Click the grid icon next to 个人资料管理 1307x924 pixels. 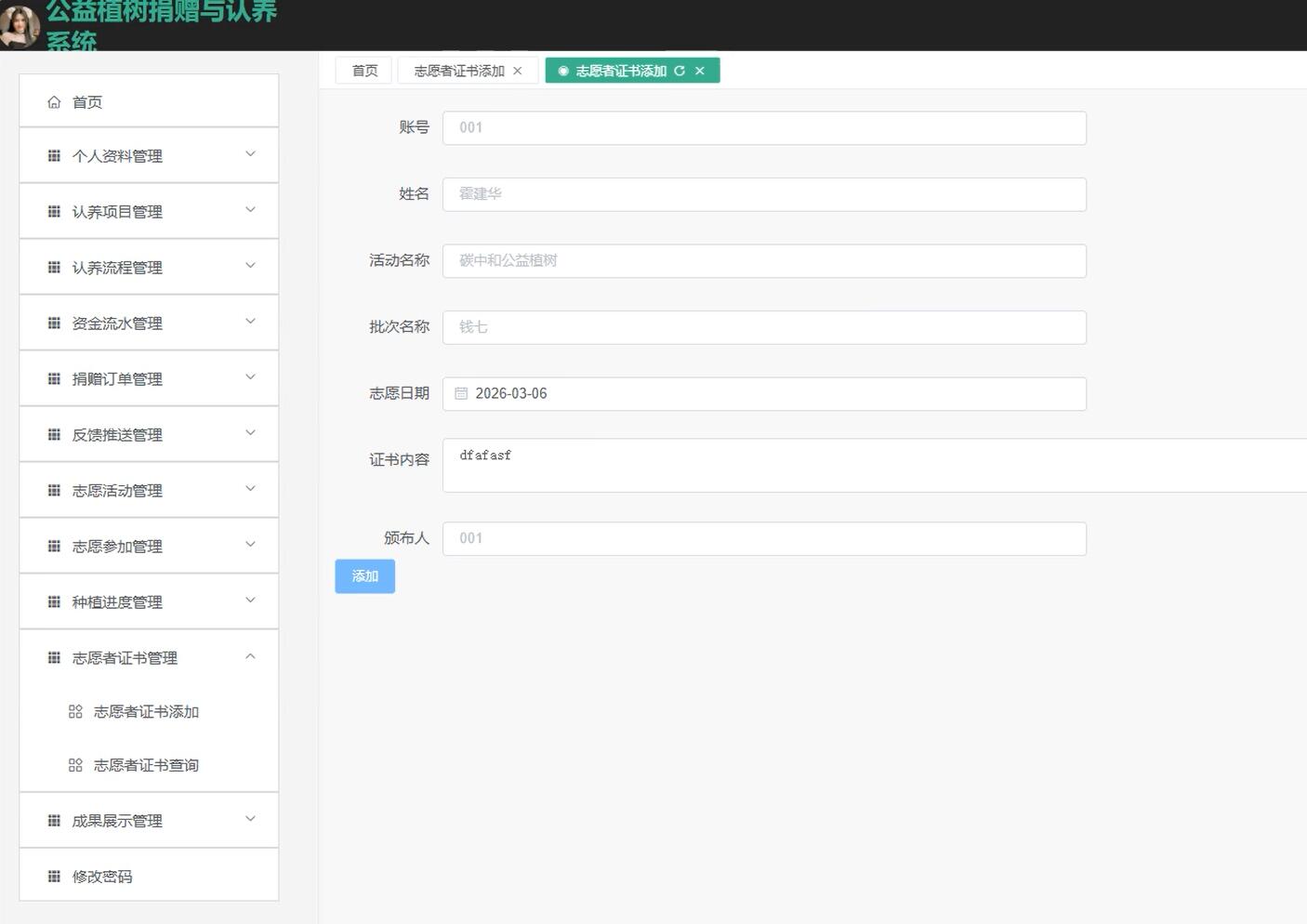[x=54, y=156]
